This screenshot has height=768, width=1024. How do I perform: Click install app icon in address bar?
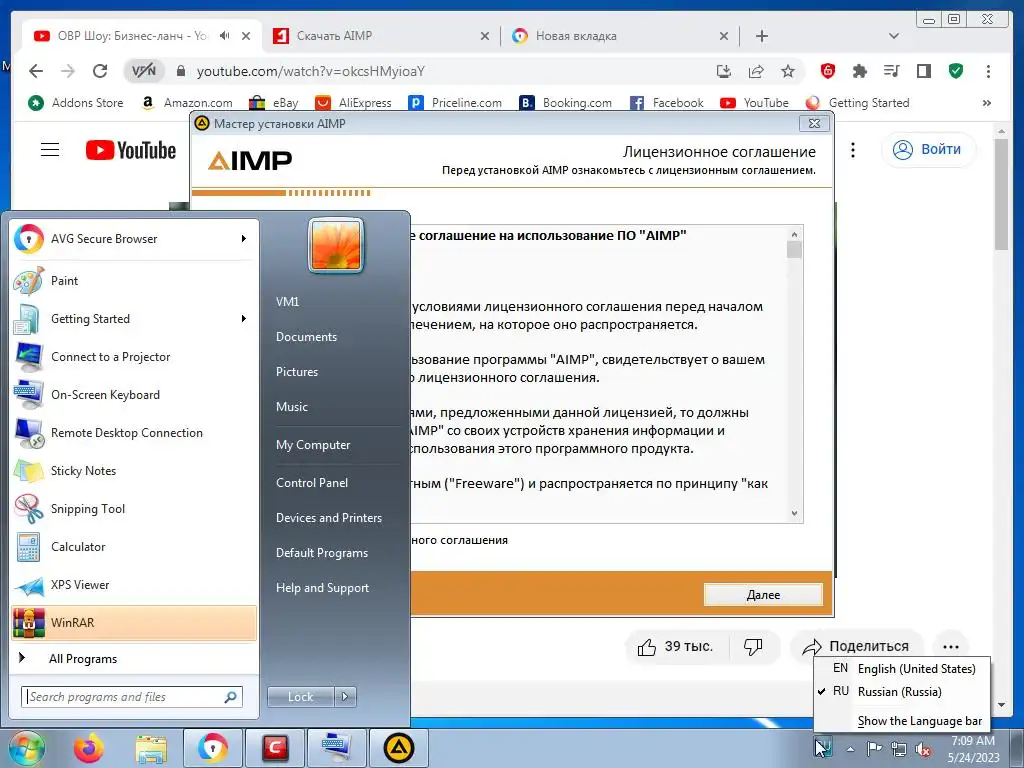coord(724,71)
